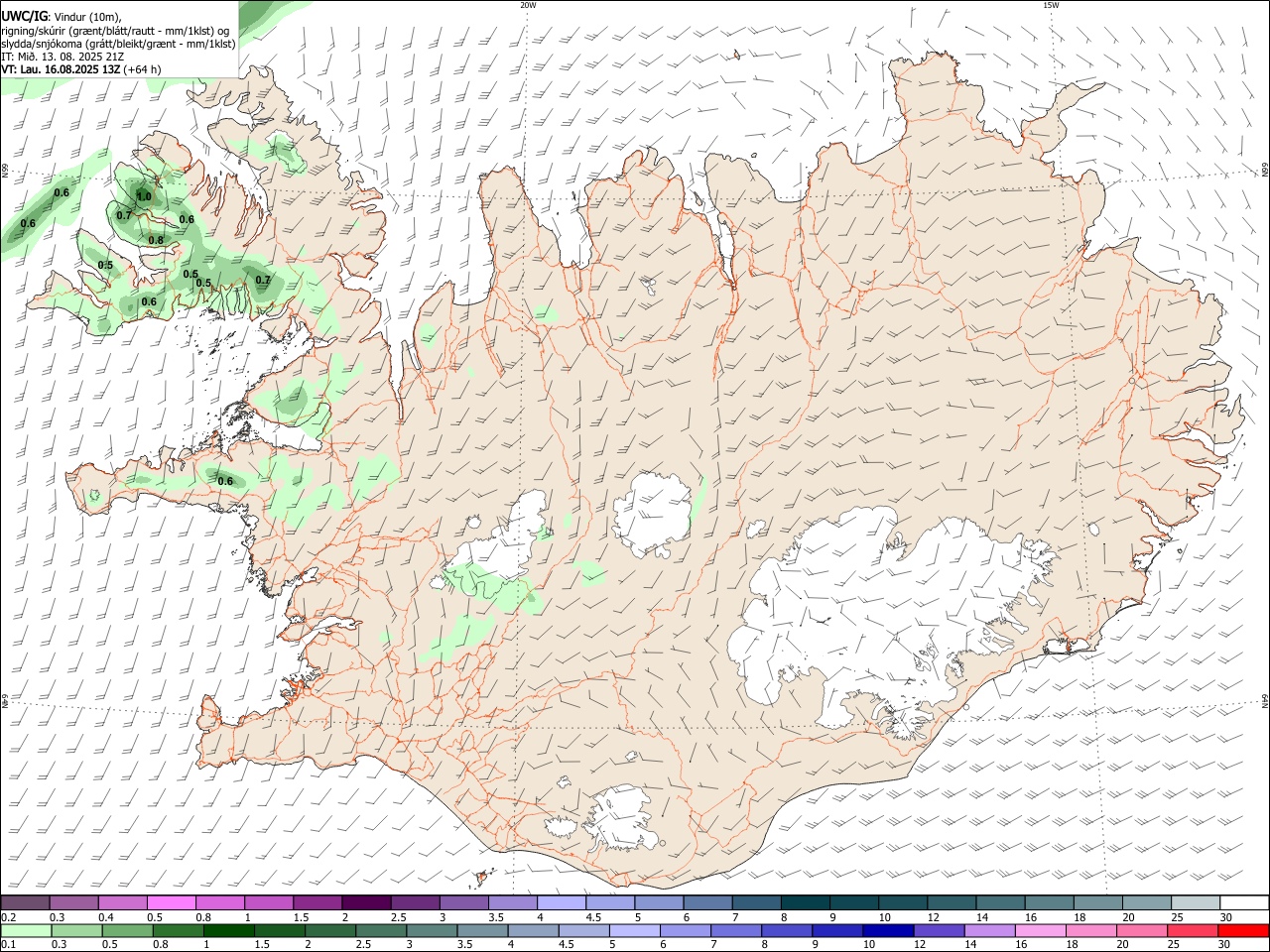This screenshot has height=952, width=1270.
Task: Click the pale grey swatch for 25–30
Action: click(x=1196, y=902)
